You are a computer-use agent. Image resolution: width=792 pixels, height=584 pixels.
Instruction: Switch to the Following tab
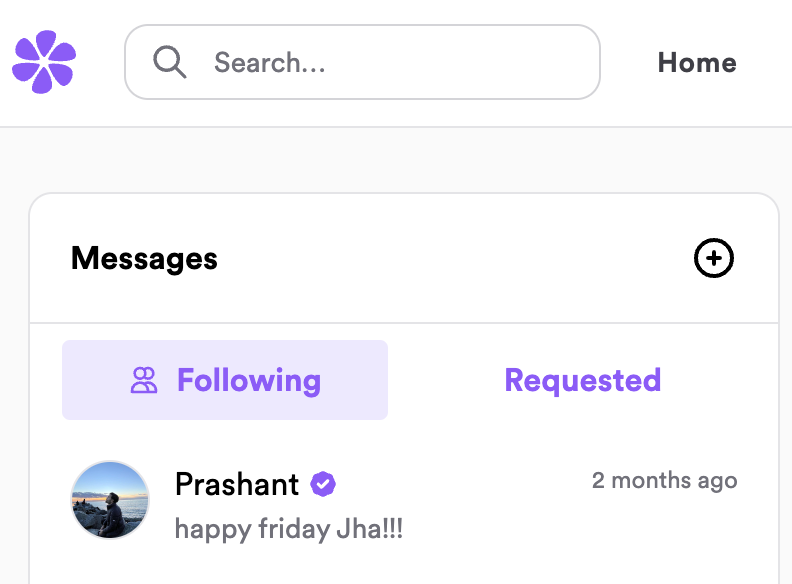(225, 380)
